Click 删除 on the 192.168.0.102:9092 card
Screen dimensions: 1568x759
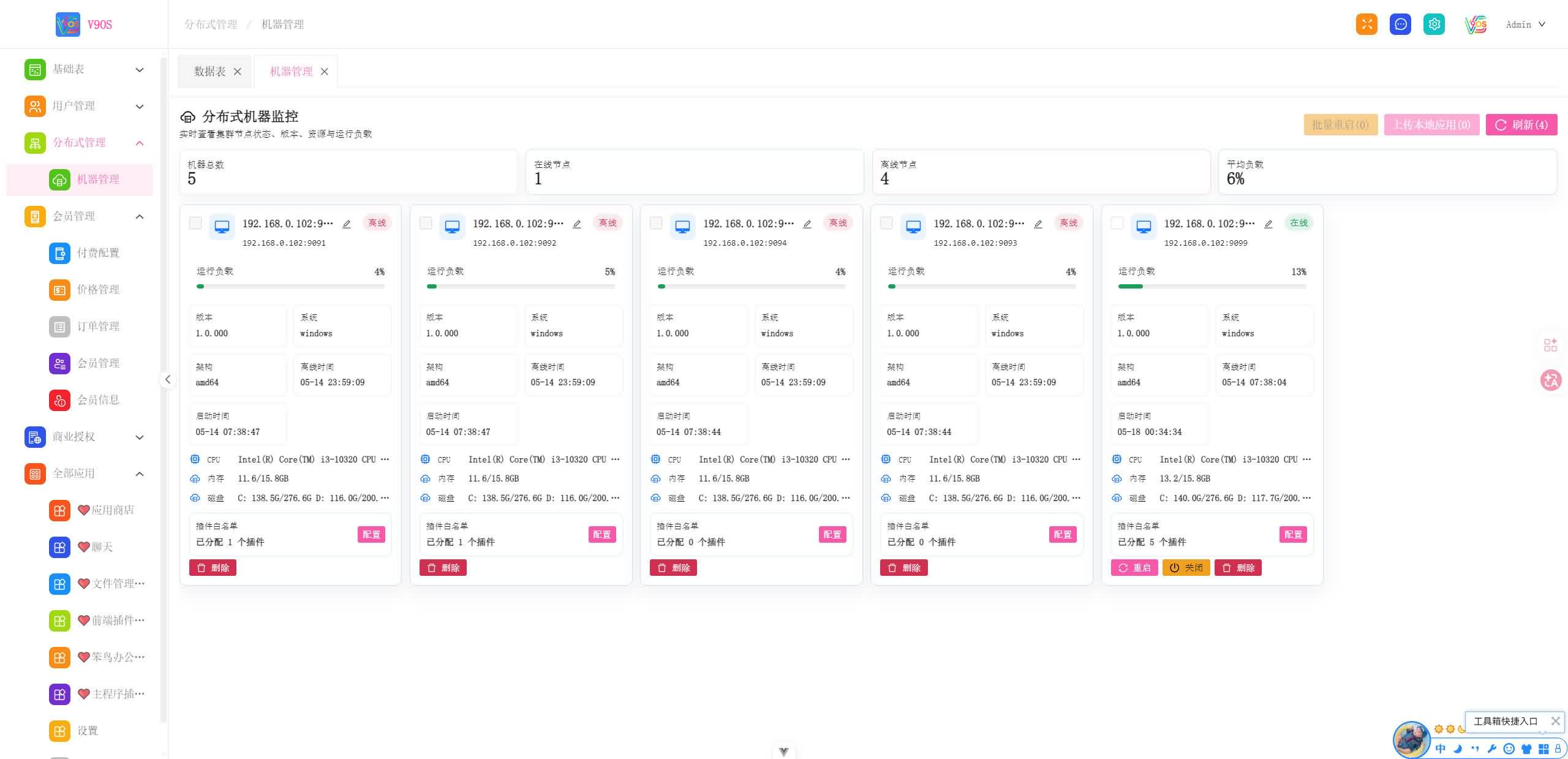[x=443, y=568]
